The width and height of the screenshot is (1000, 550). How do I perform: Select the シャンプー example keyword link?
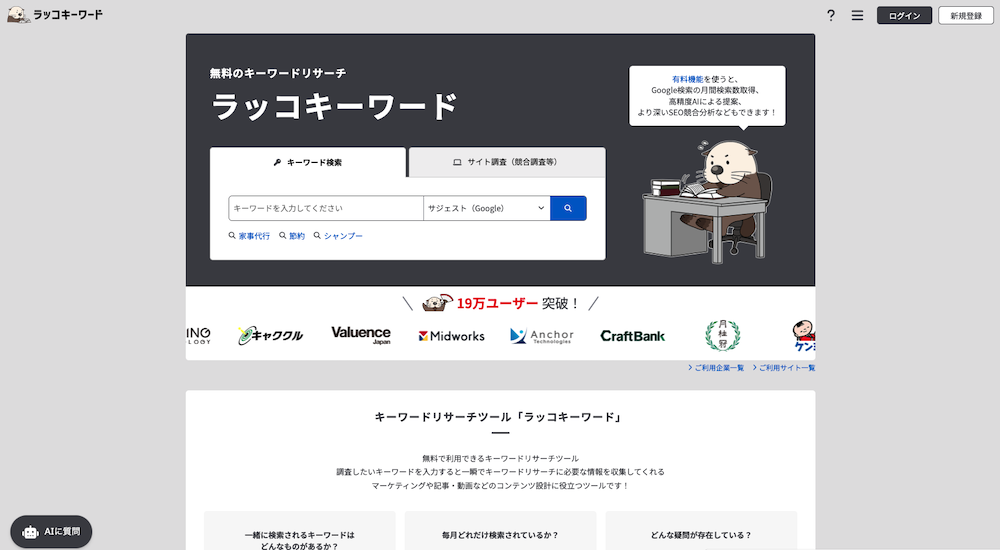pyautogui.click(x=342, y=236)
